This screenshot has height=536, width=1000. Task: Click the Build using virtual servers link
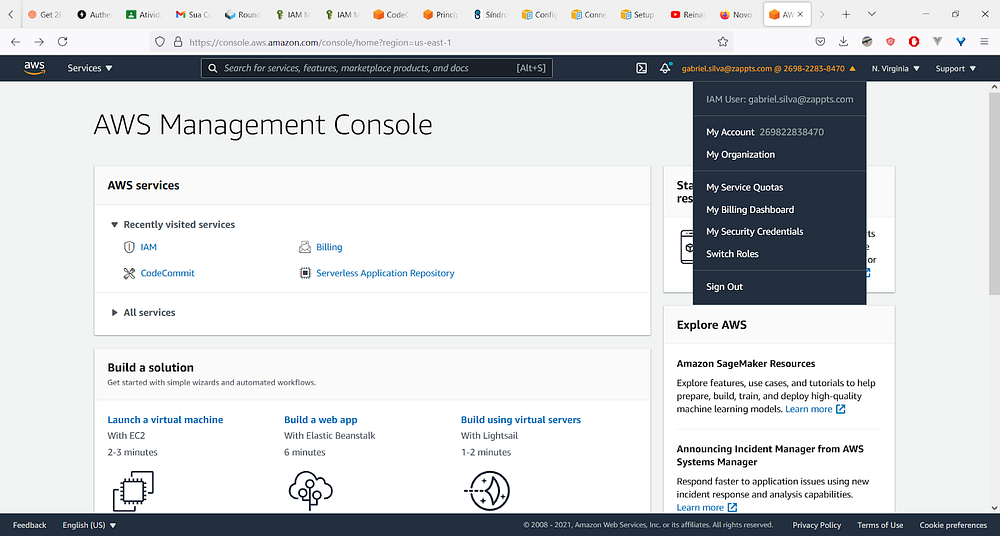pyautogui.click(x=520, y=420)
